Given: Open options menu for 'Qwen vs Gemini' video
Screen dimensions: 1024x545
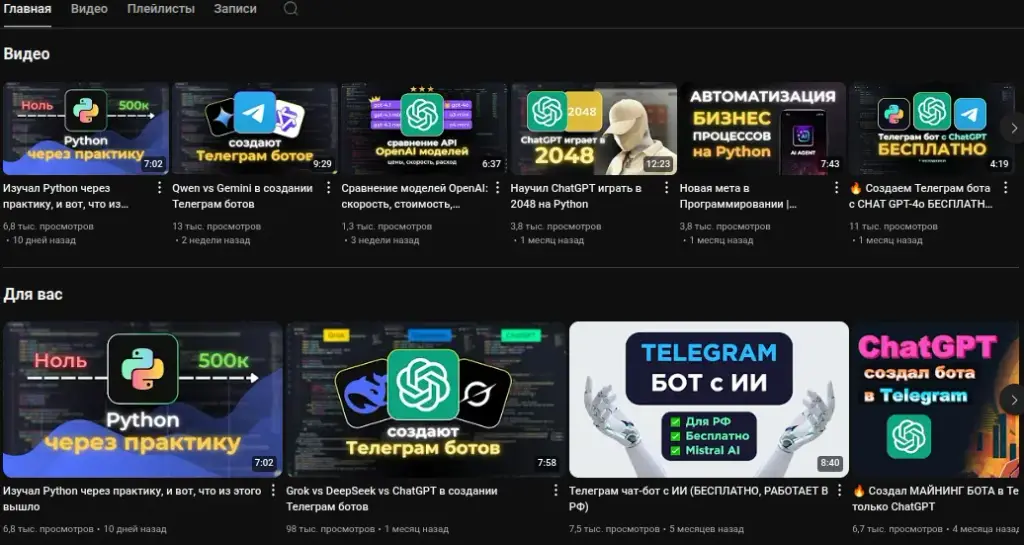Looking at the screenshot, I should click(x=328, y=188).
